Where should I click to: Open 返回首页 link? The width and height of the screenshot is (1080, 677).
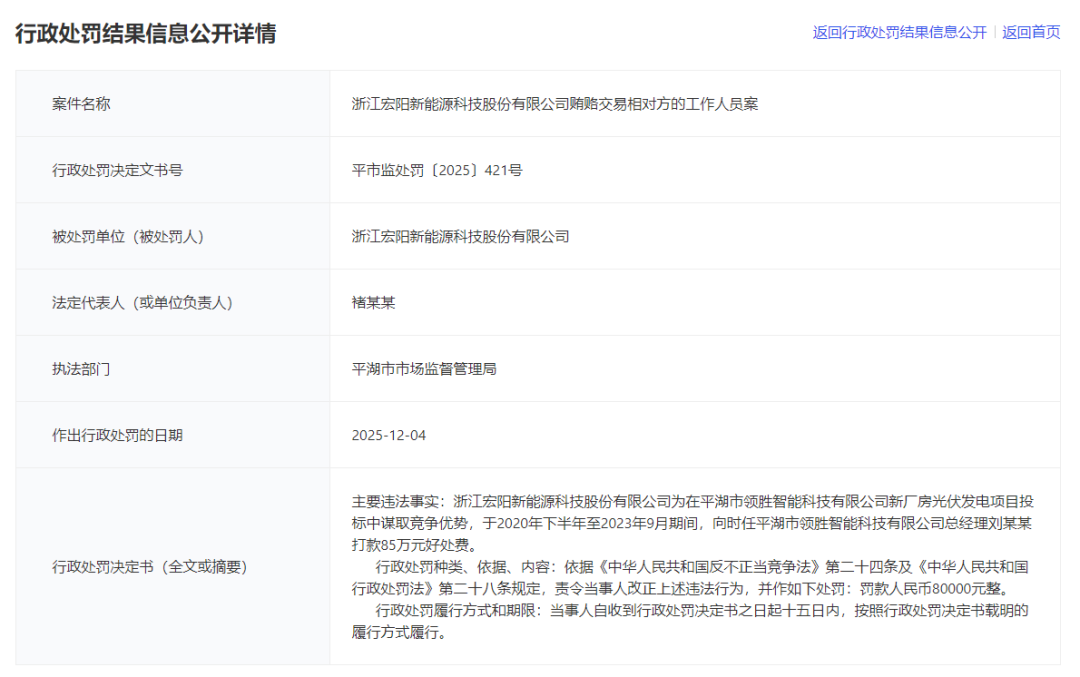point(1030,32)
